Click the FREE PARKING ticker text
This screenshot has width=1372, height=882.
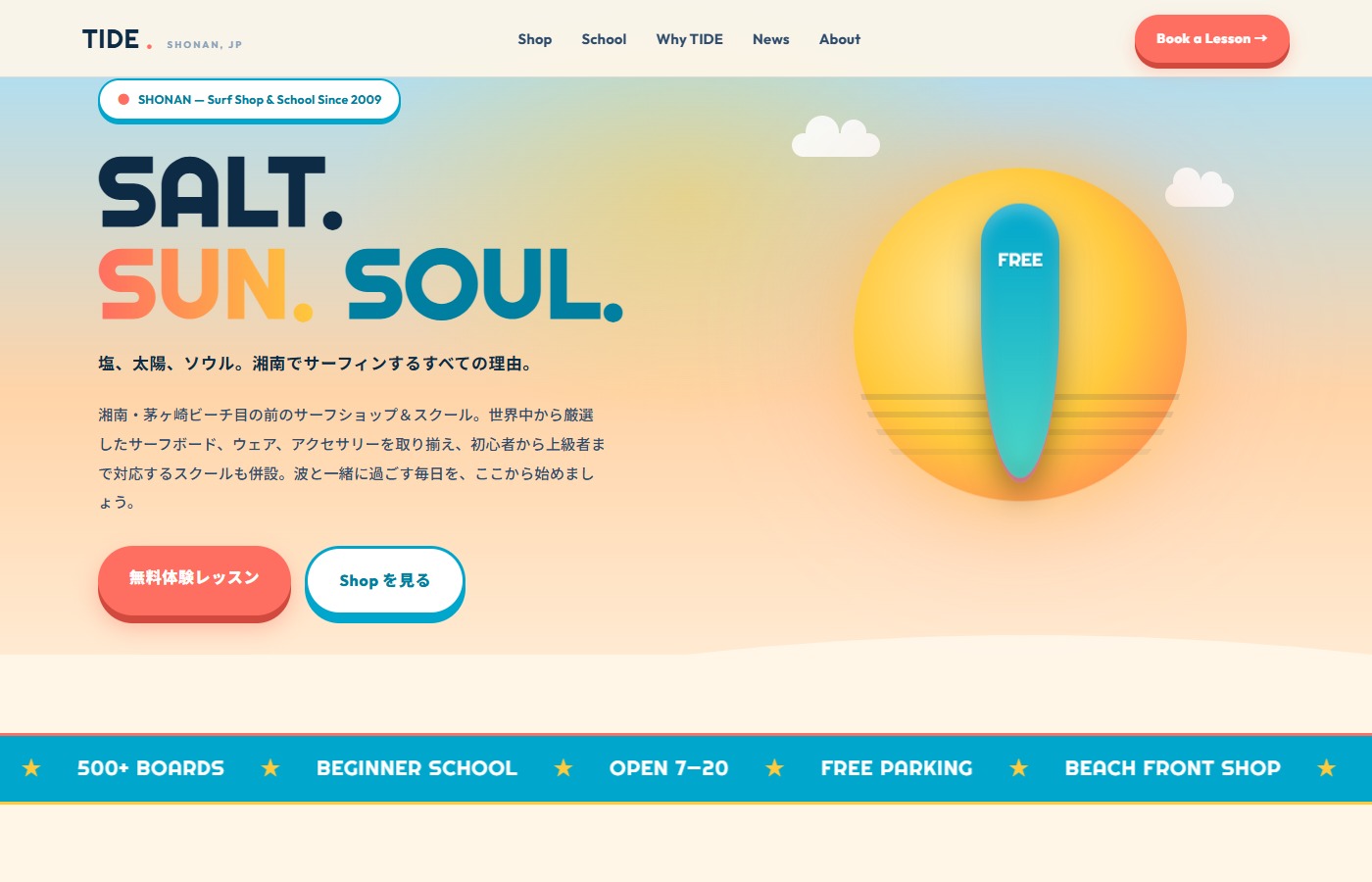click(897, 768)
